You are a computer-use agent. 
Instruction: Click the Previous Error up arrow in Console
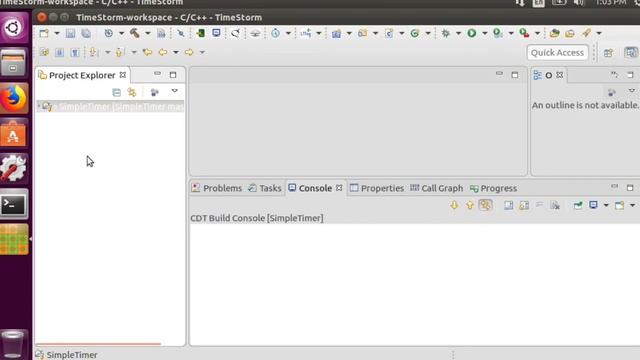[x=470, y=205]
